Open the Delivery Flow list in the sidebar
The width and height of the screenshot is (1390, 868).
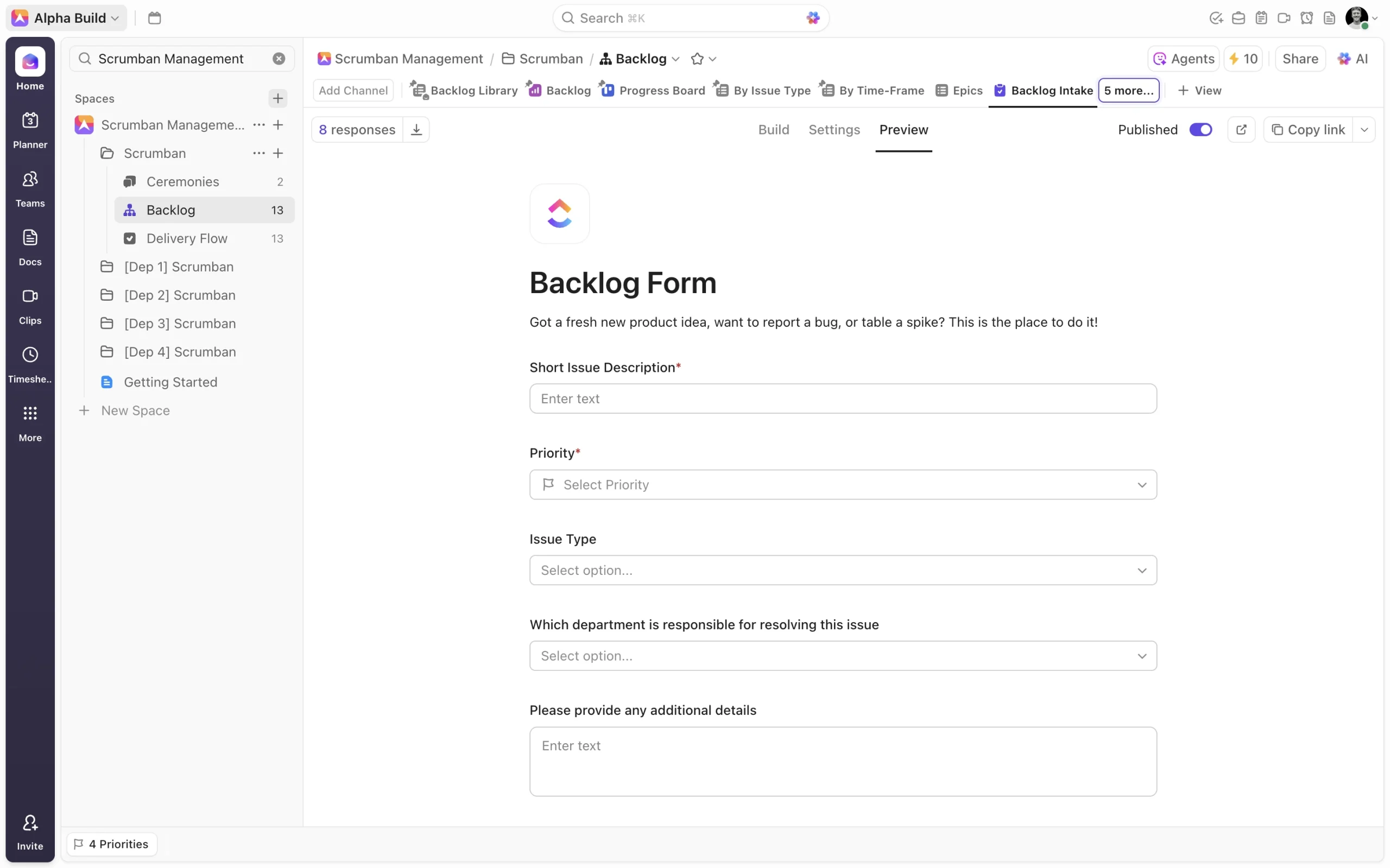tap(187, 238)
